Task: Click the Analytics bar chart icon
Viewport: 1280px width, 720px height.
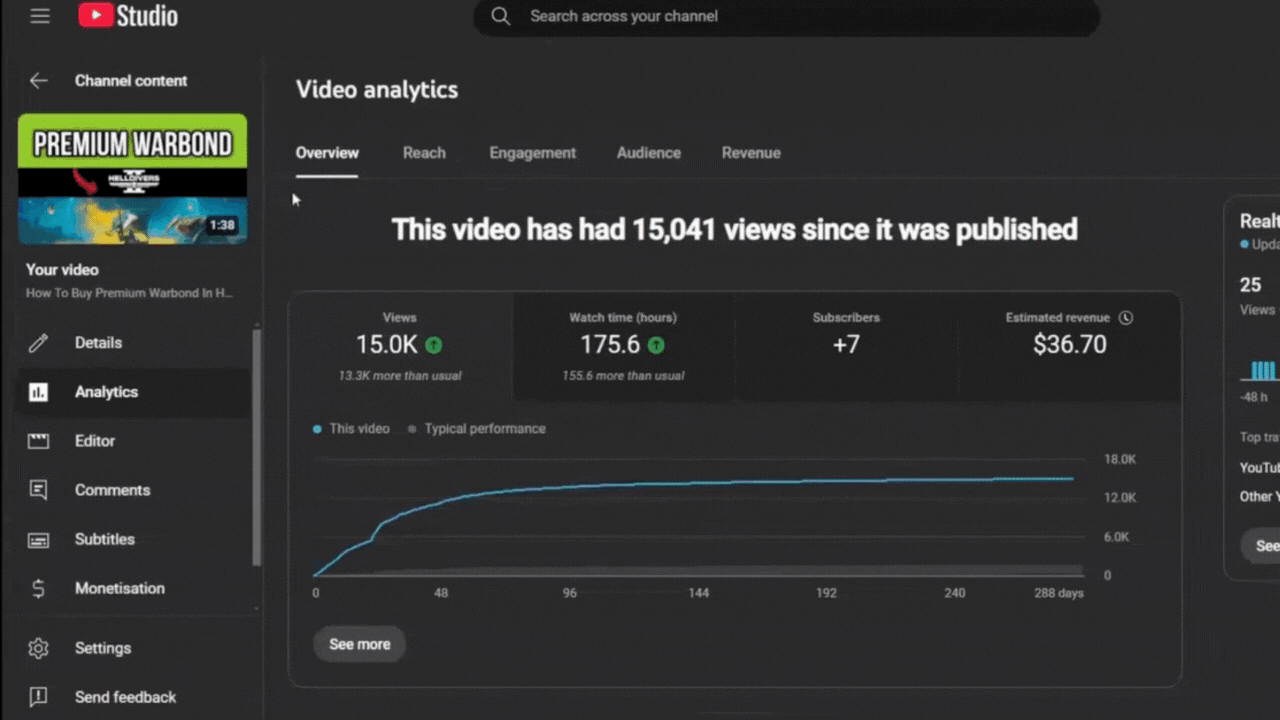Action: [x=38, y=392]
